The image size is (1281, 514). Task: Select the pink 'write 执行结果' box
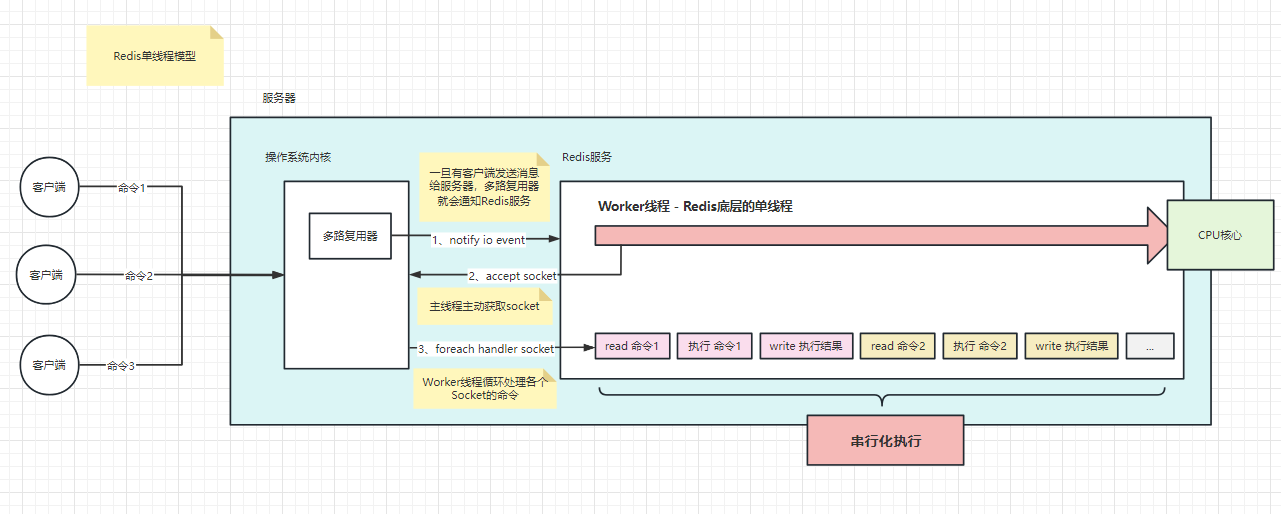[x=806, y=346]
